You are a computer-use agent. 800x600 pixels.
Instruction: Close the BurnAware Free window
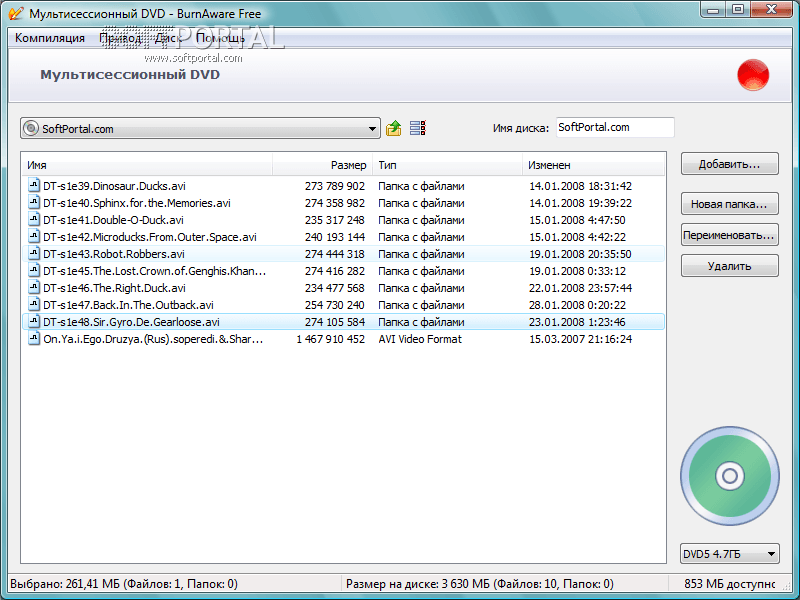tap(772, 10)
